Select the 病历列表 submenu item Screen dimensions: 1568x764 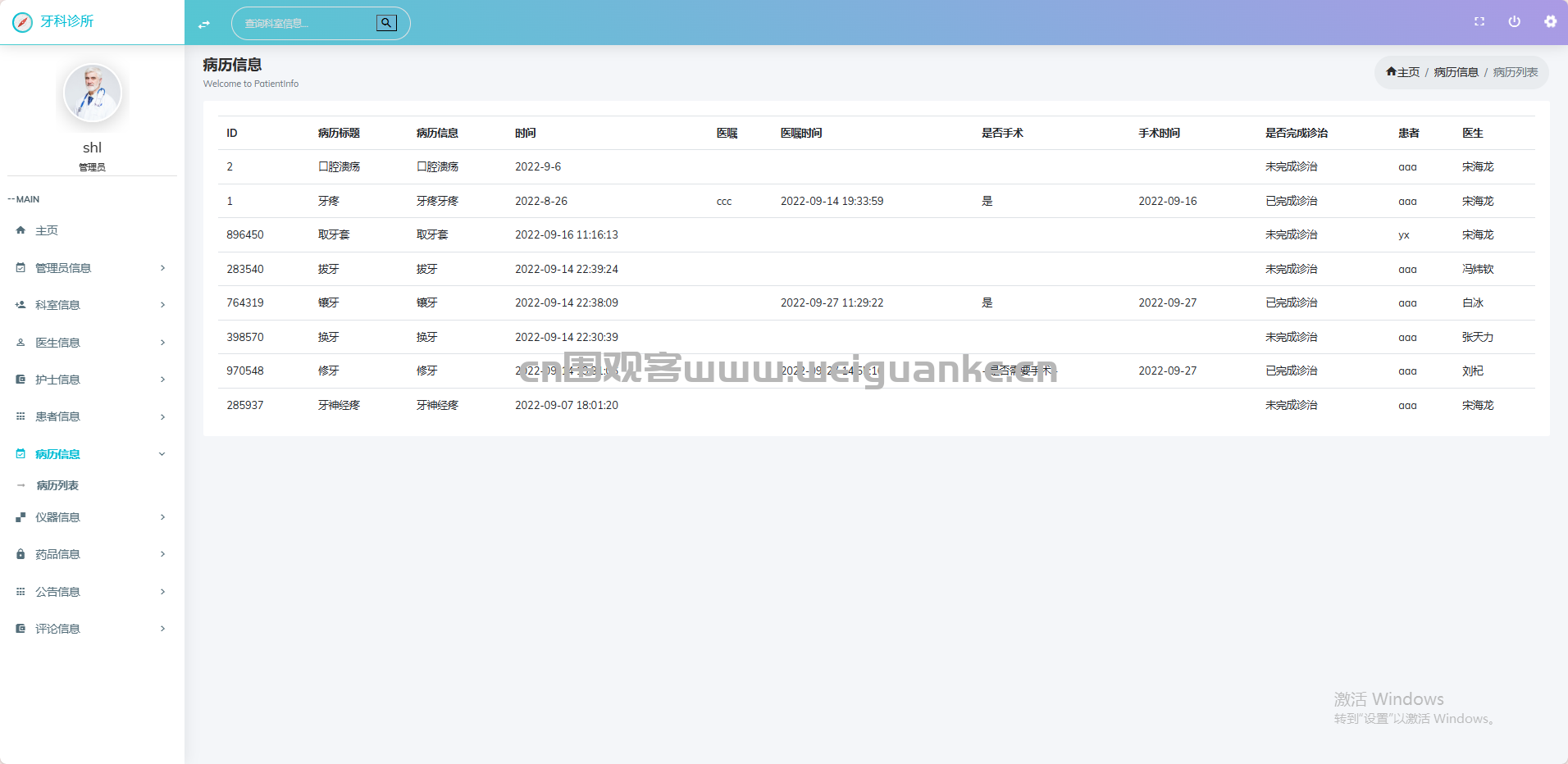click(x=57, y=485)
